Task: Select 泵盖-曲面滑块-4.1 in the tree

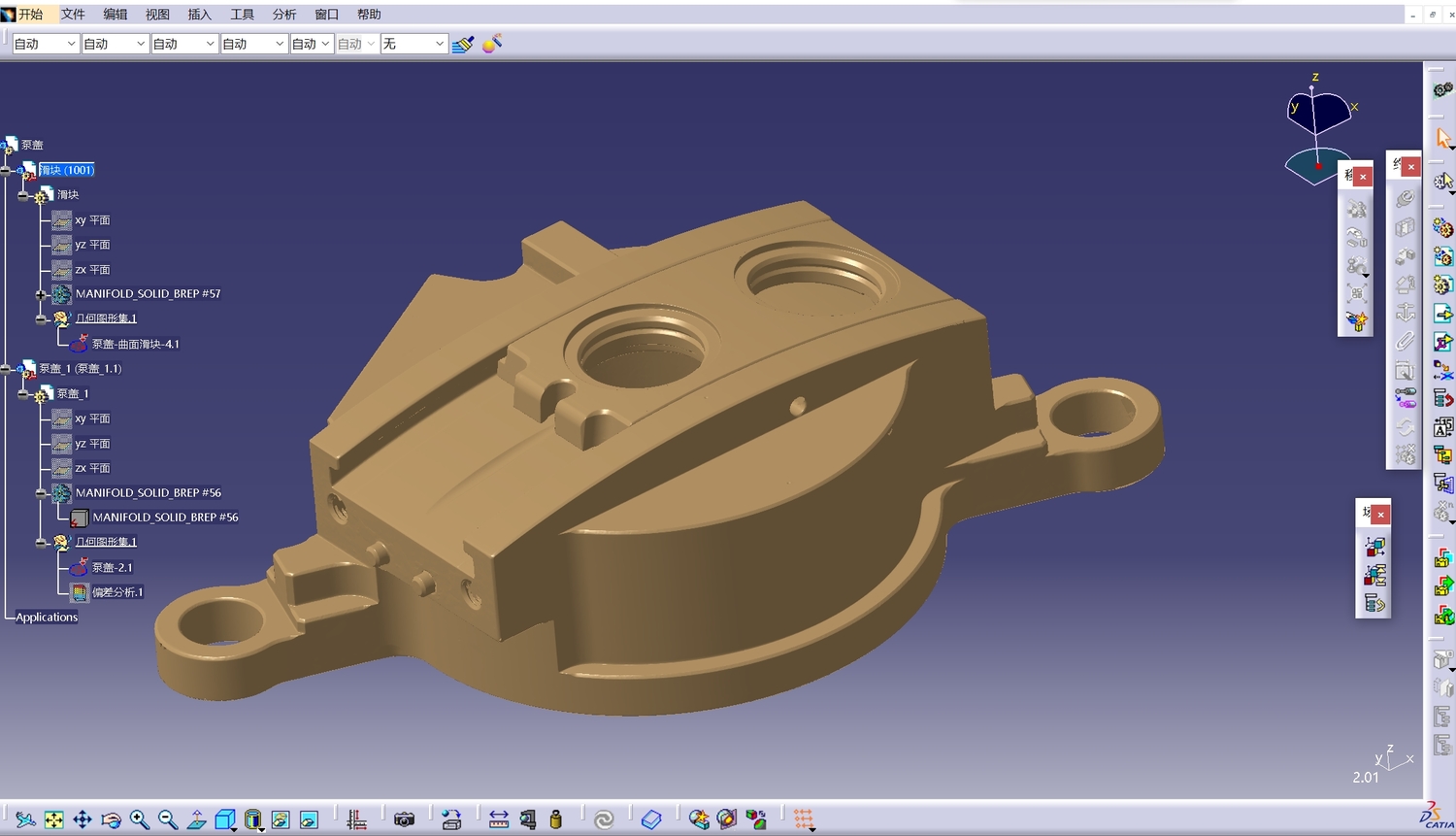Action: (x=135, y=344)
